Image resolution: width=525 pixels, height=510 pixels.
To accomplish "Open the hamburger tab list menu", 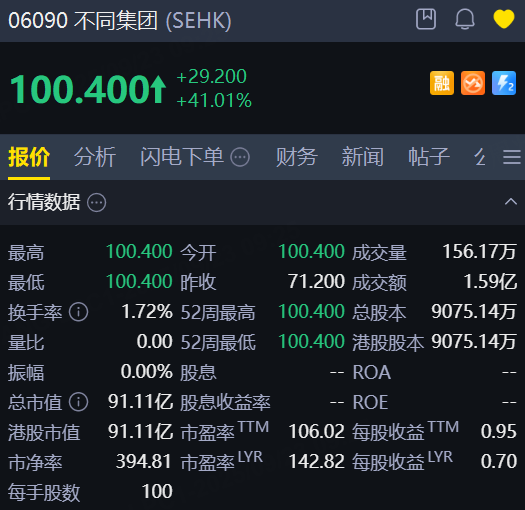I will 512,157.
